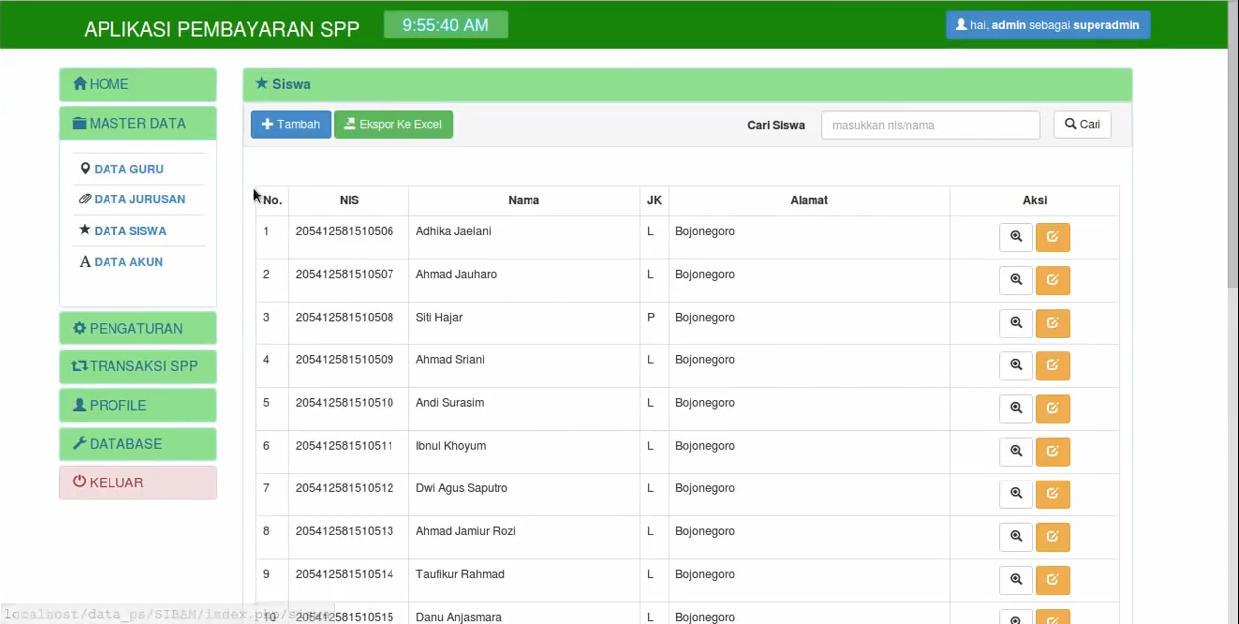Expand the TRANSAKSI SPP menu section
Viewport: 1239px width, 624px height.
tap(138, 366)
